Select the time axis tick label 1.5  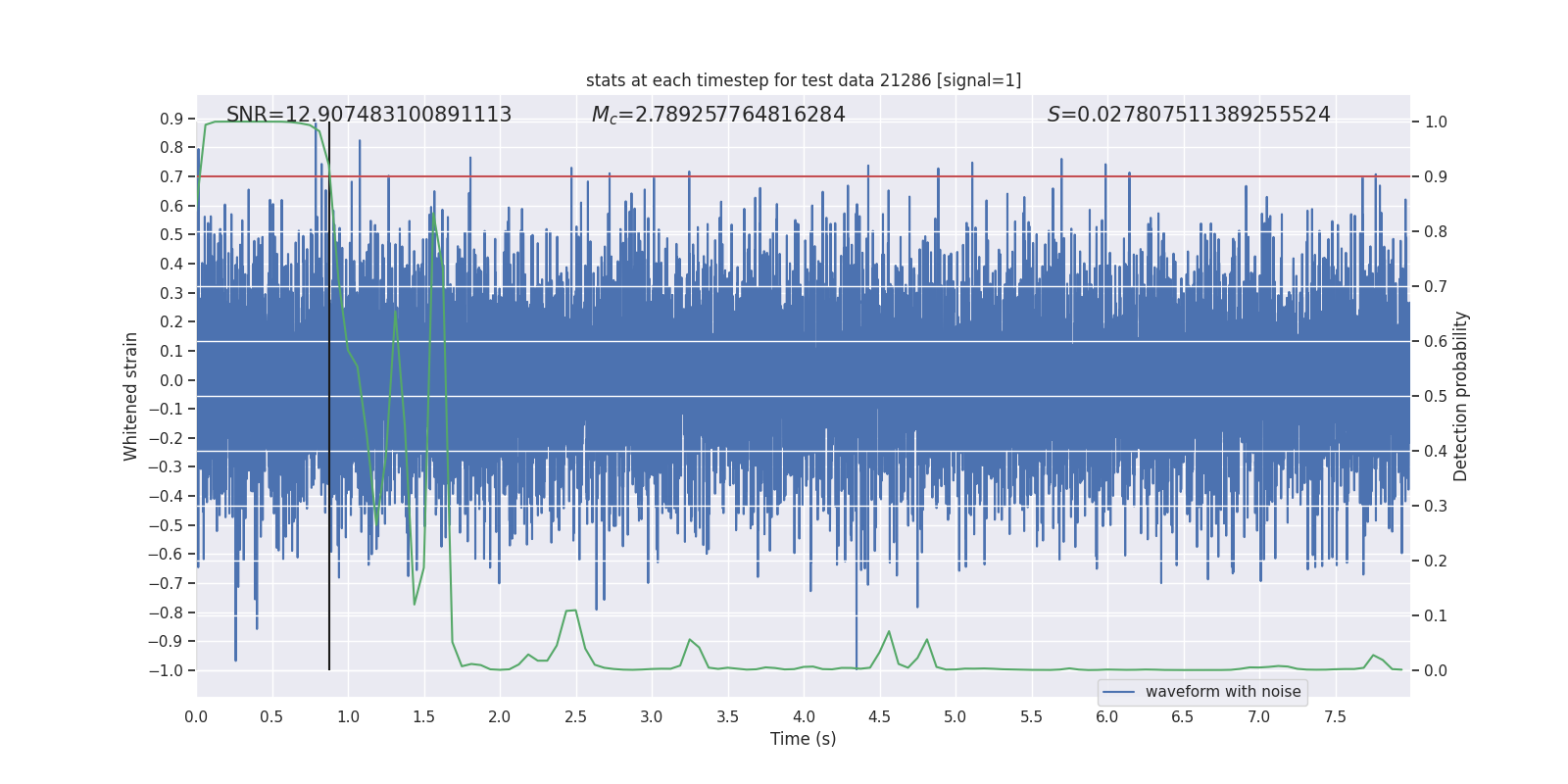423,716
